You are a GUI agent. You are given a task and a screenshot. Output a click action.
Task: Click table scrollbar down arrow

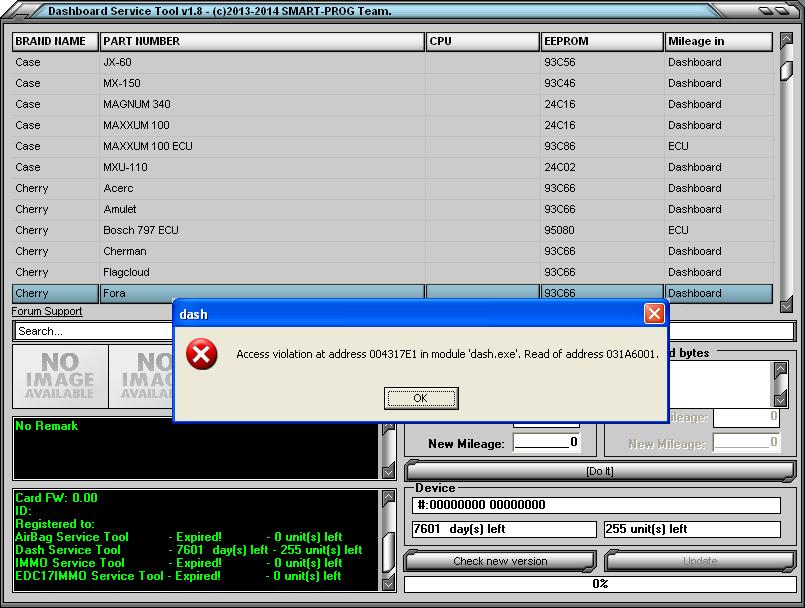coord(786,306)
